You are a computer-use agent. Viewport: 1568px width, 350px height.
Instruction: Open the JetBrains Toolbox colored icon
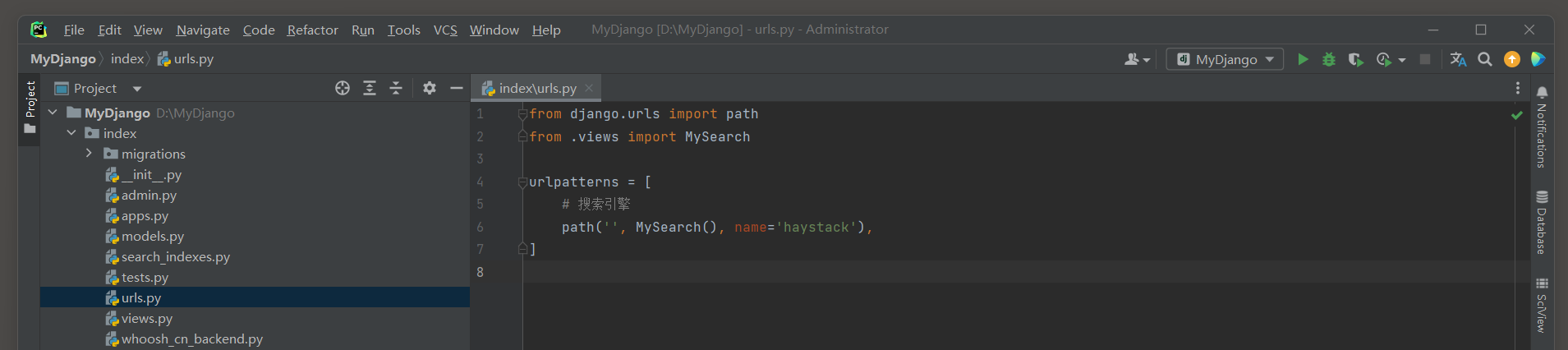[1538, 59]
